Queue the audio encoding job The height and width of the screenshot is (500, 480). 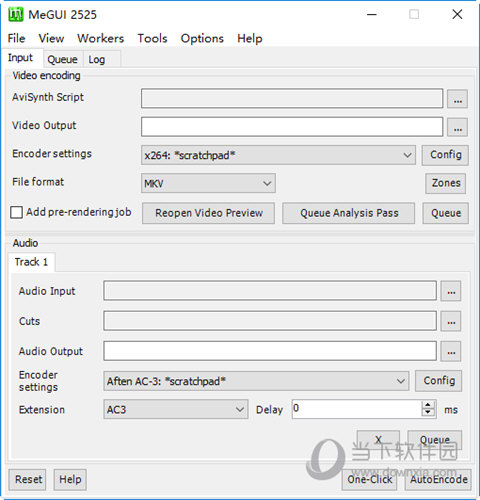tap(435, 440)
